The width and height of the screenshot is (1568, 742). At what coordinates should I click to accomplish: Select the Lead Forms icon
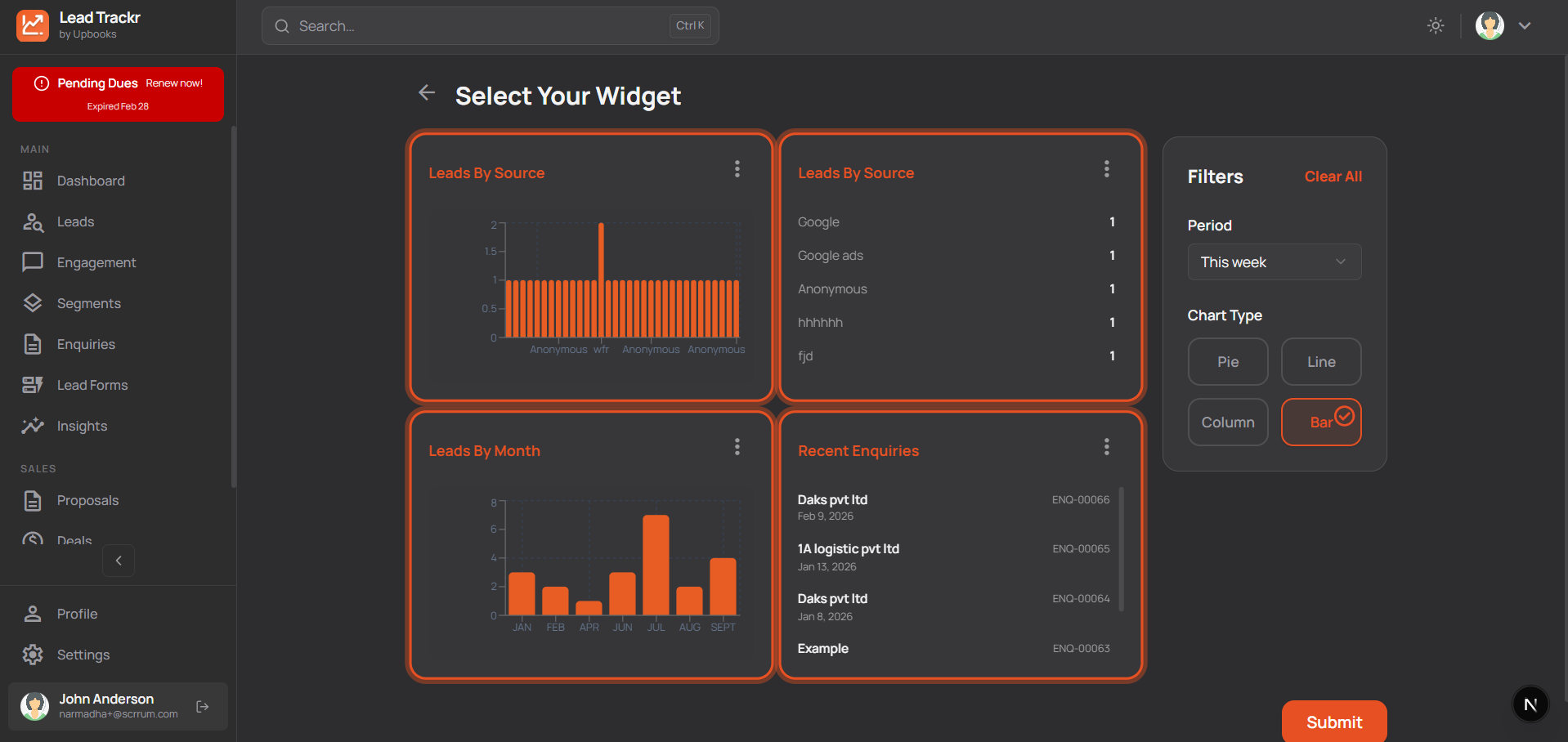pos(33,384)
